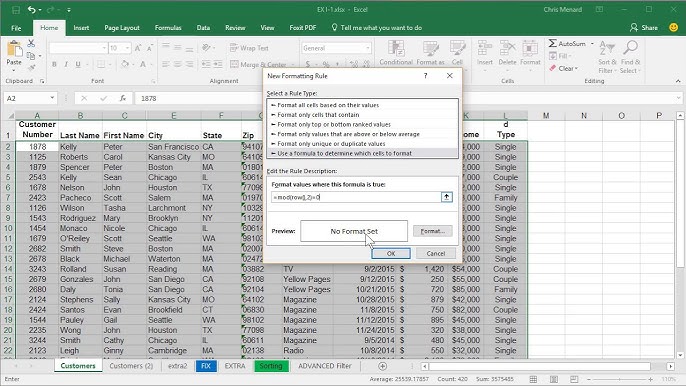Toggle Wrap Text option

249,48
